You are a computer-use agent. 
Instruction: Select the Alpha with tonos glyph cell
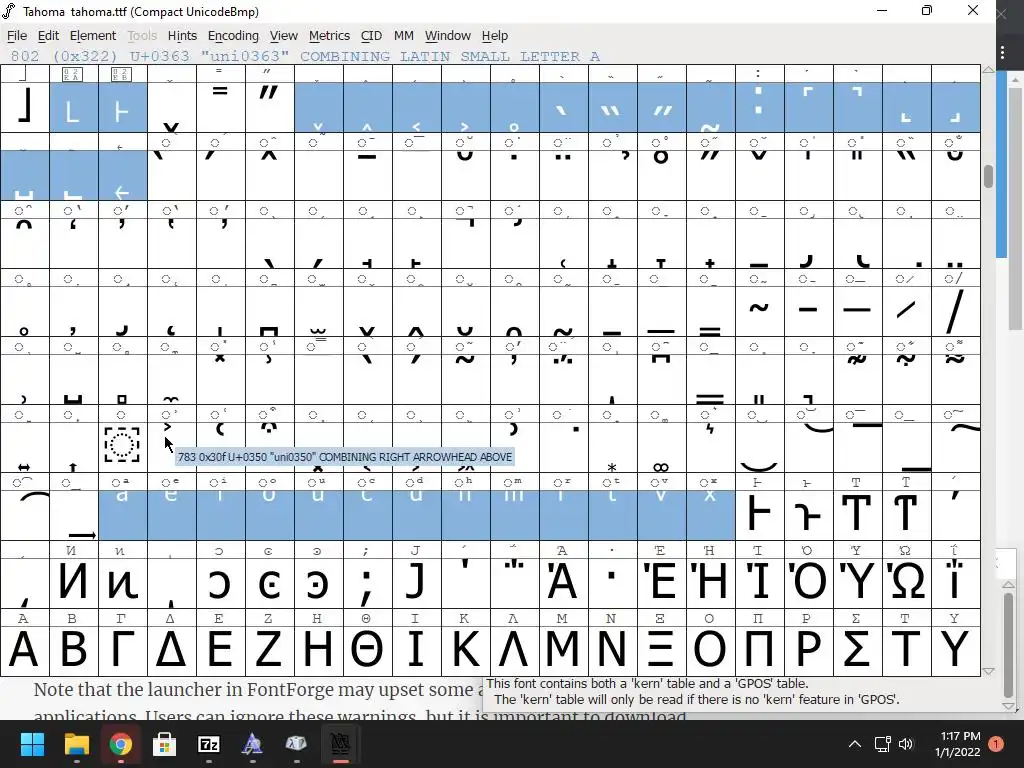564,581
